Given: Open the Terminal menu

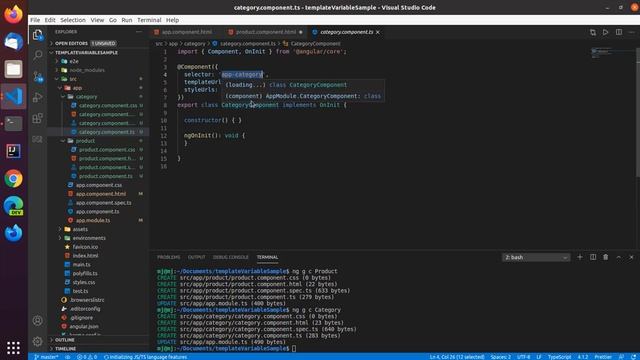Looking at the screenshot, I should click(149, 20).
